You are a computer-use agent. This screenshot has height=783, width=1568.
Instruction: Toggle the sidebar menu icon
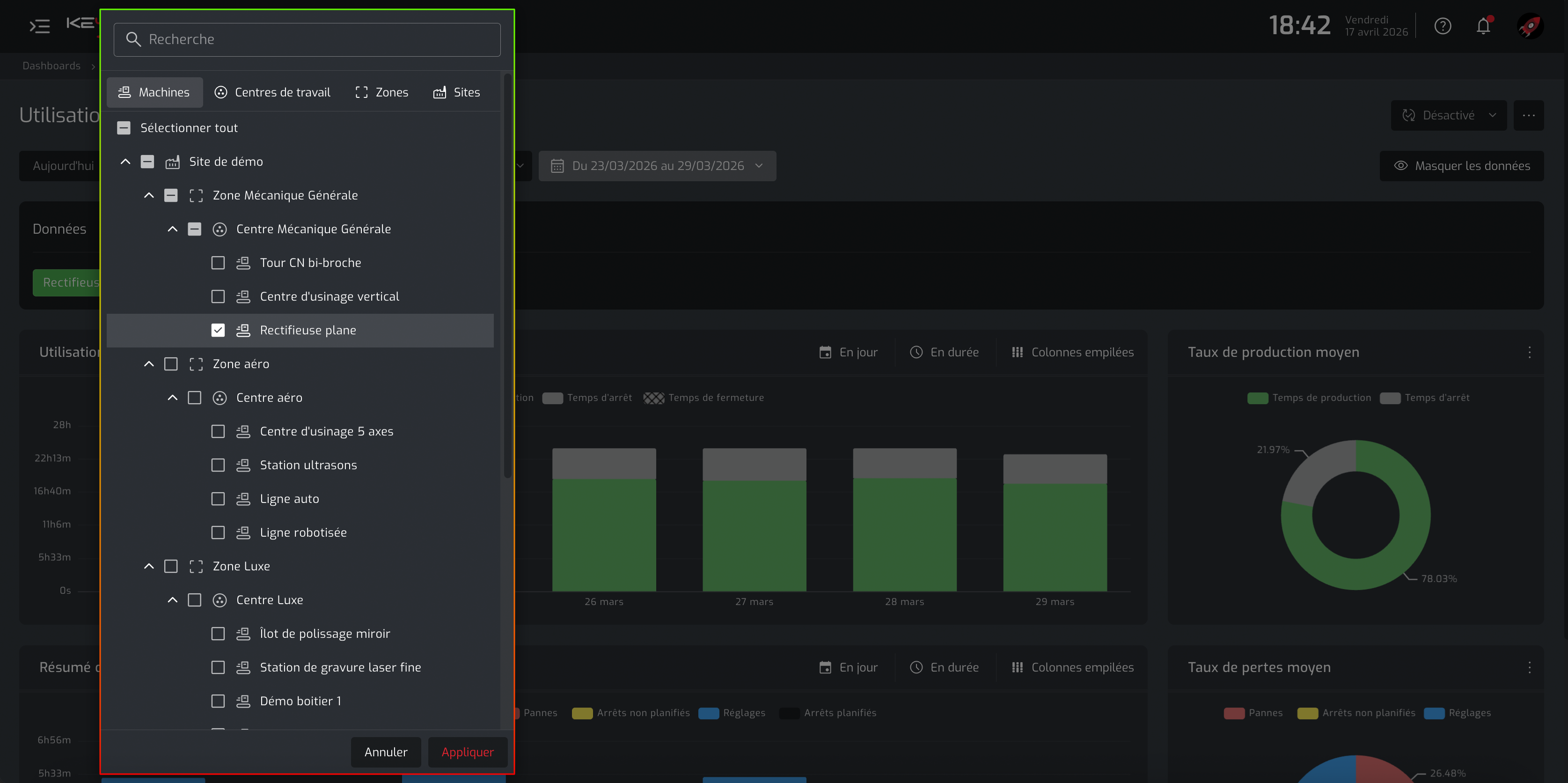(40, 26)
